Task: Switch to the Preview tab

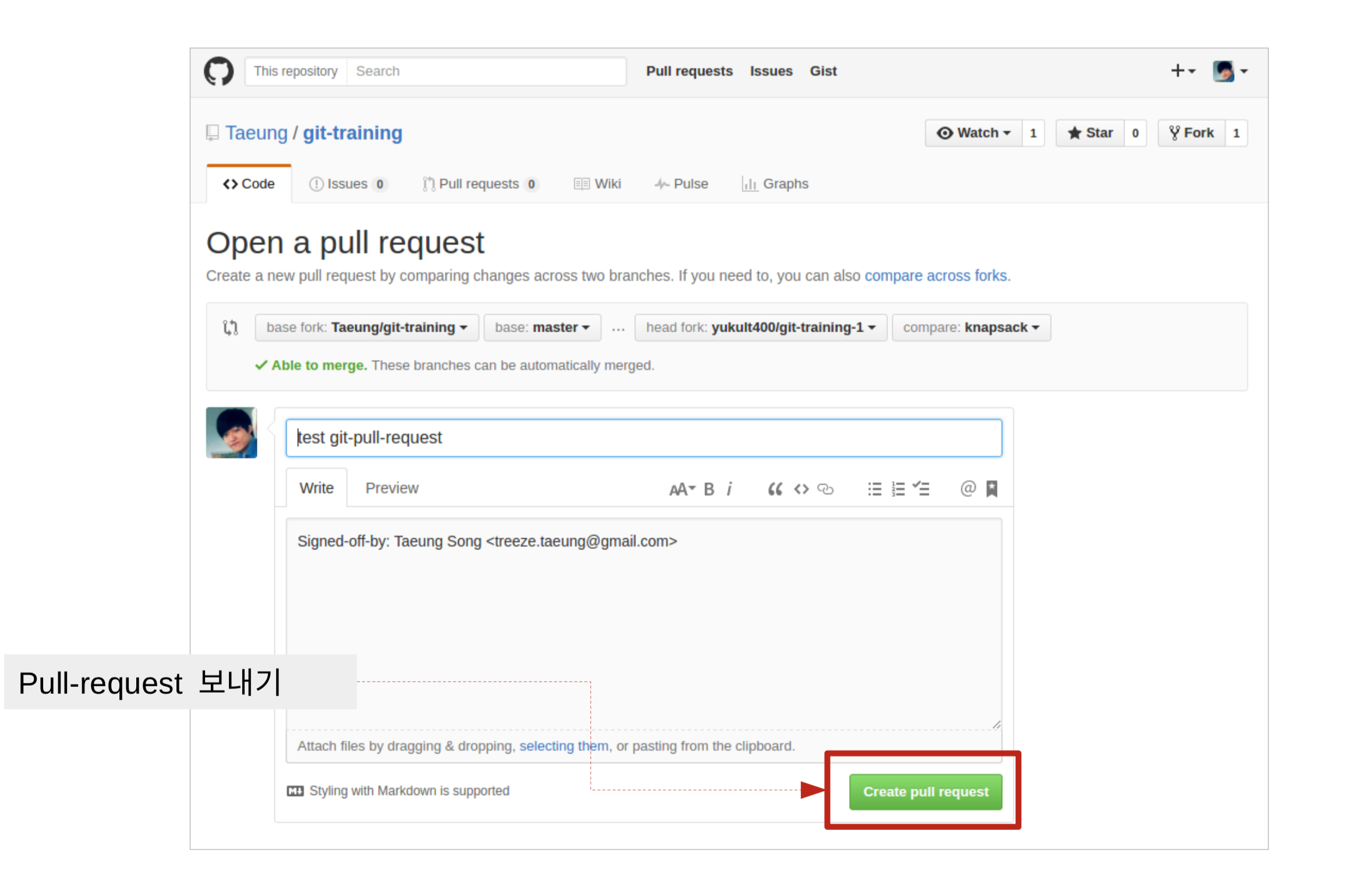Action: 391,488
